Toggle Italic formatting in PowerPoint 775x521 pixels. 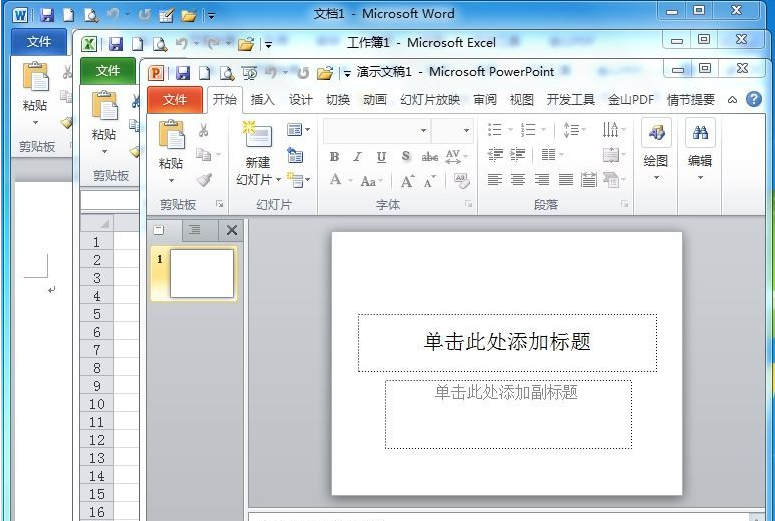[x=357, y=157]
